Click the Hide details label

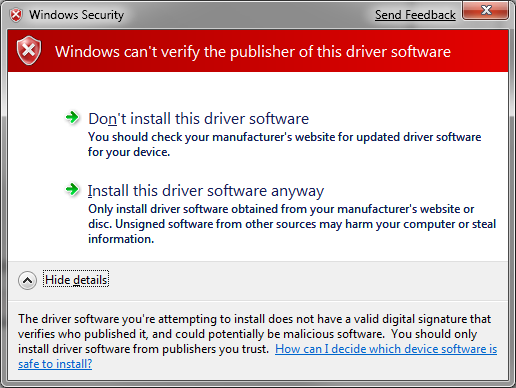pos(76,280)
